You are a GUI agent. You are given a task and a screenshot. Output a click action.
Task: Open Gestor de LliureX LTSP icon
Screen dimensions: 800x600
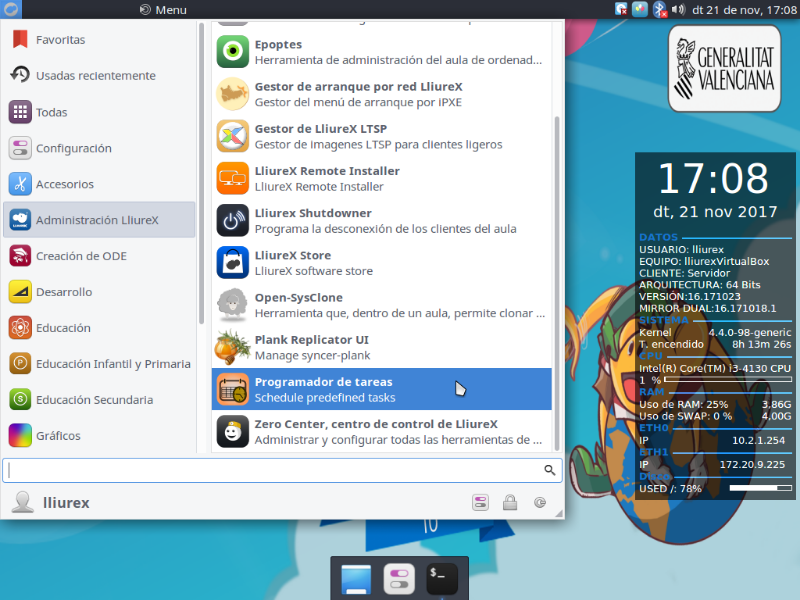point(233,136)
